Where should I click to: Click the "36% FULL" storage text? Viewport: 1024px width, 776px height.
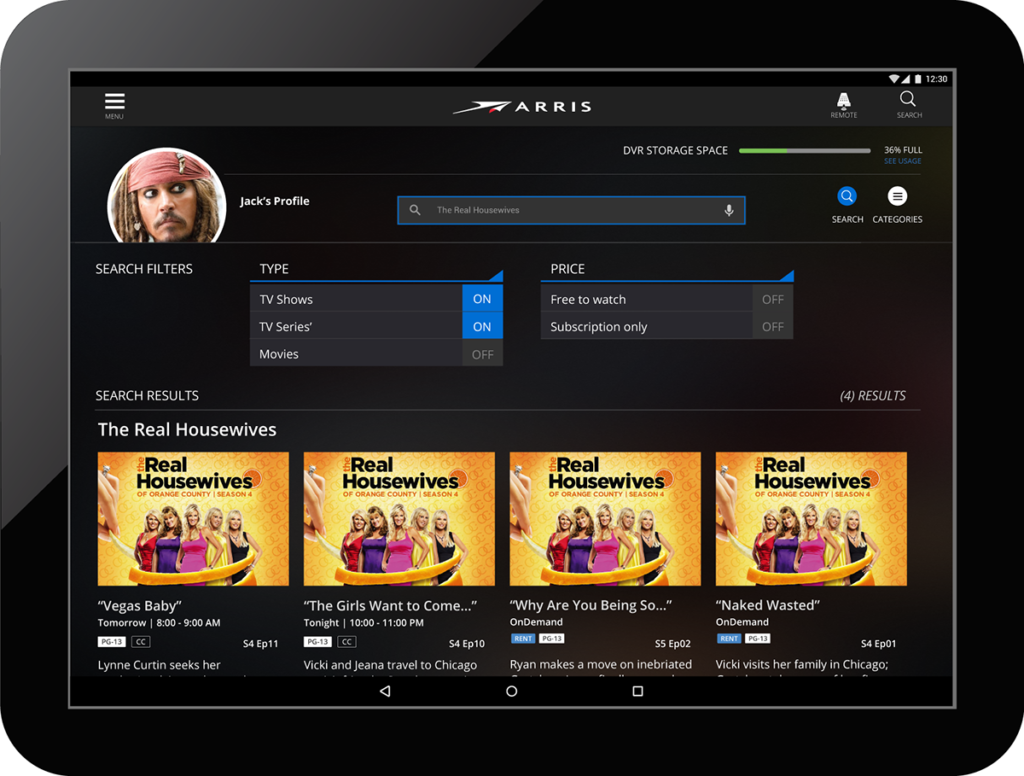pos(903,150)
